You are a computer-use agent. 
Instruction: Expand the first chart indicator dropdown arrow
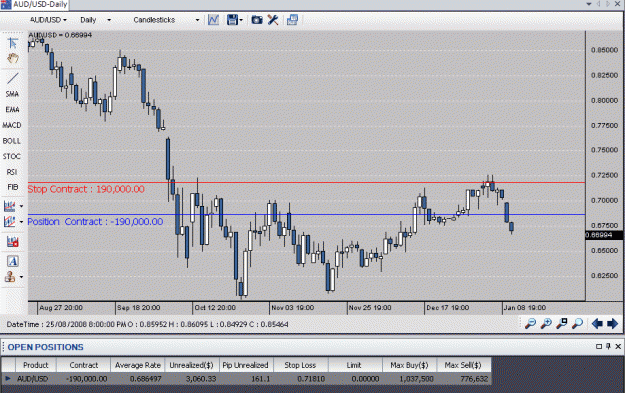tap(22, 206)
